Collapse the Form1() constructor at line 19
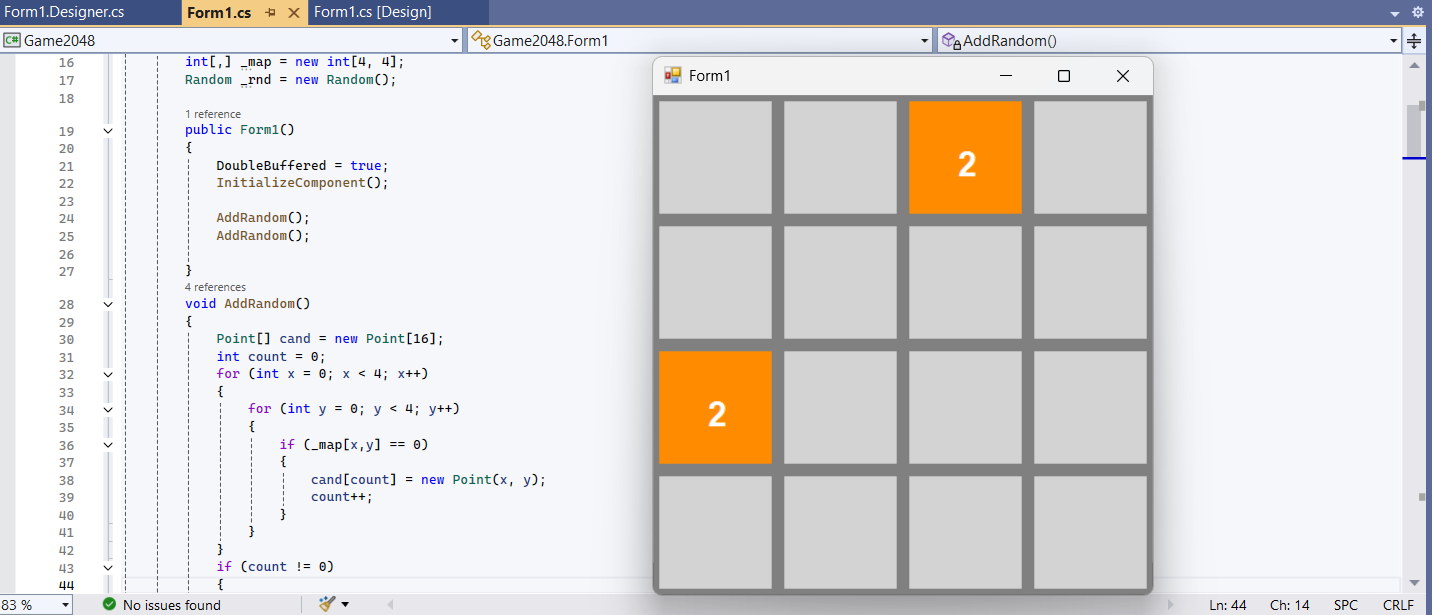The width and height of the screenshot is (1432, 615). point(108,130)
